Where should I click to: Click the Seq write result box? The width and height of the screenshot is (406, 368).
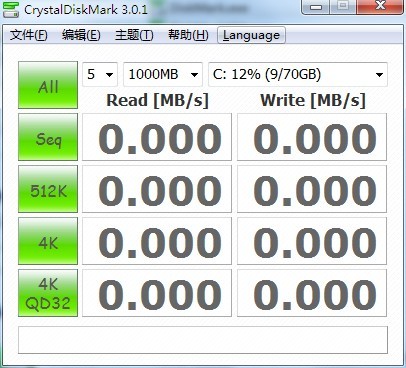pyautogui.click(x=312, y=137)
